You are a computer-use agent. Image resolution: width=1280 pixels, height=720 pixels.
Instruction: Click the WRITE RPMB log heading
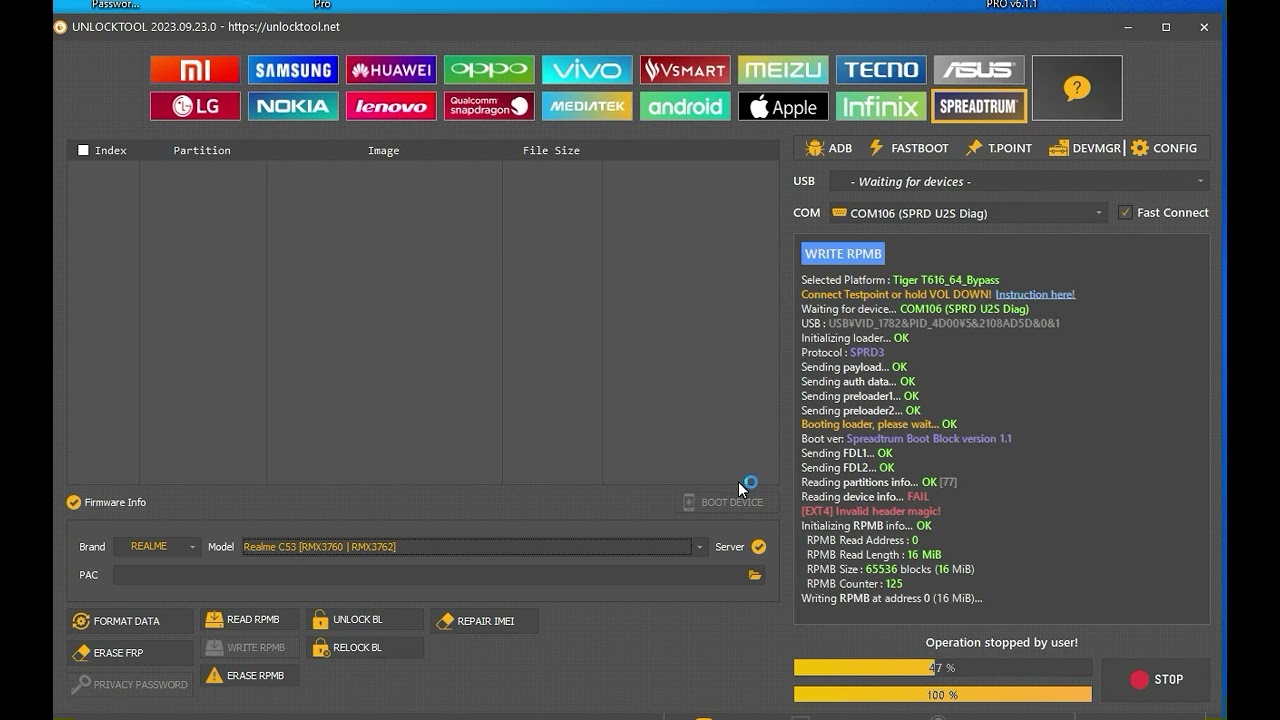click(x=843, y=254)
